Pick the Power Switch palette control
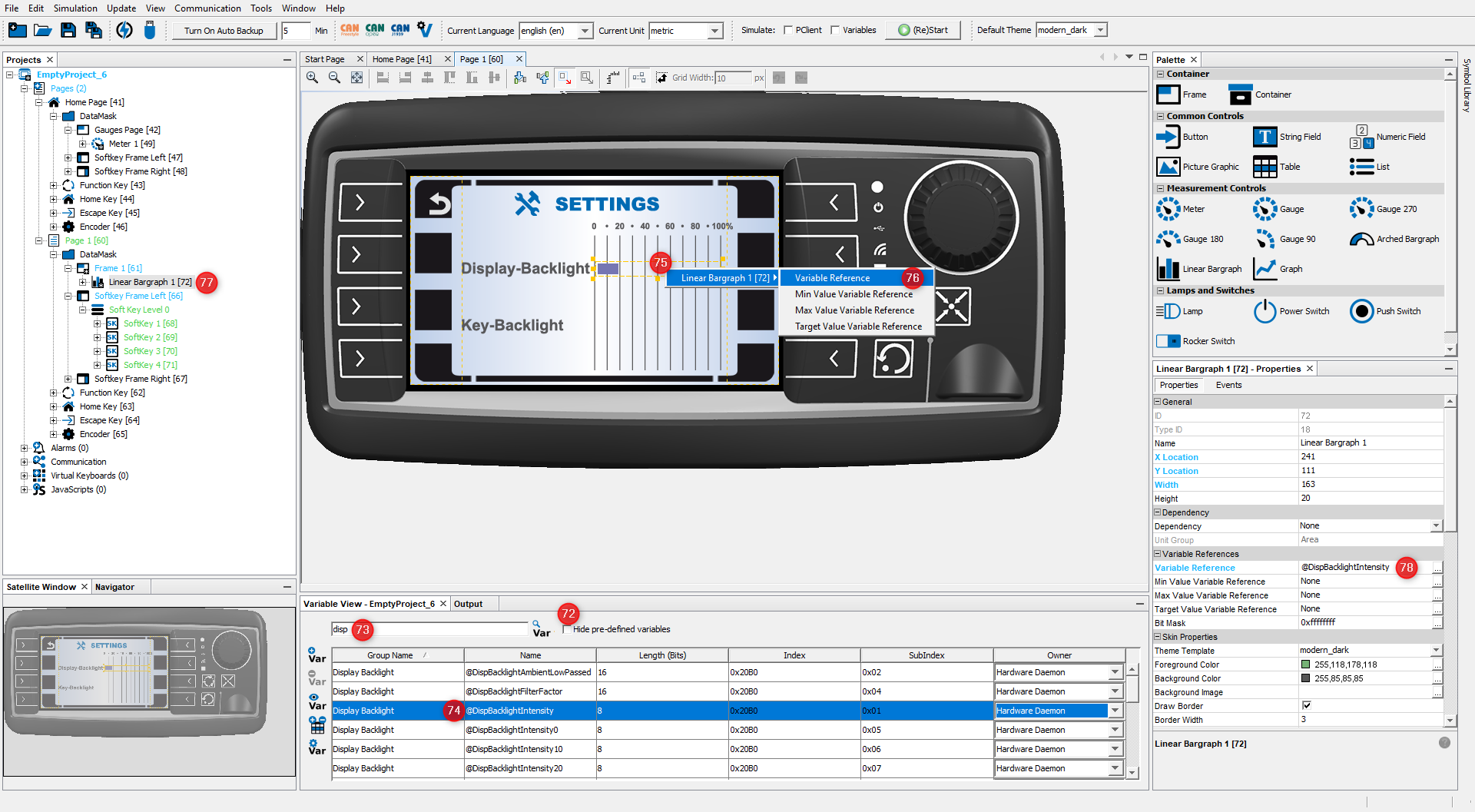The height and width of the screenshot is (812, 1475). (x=1265, y=311)
